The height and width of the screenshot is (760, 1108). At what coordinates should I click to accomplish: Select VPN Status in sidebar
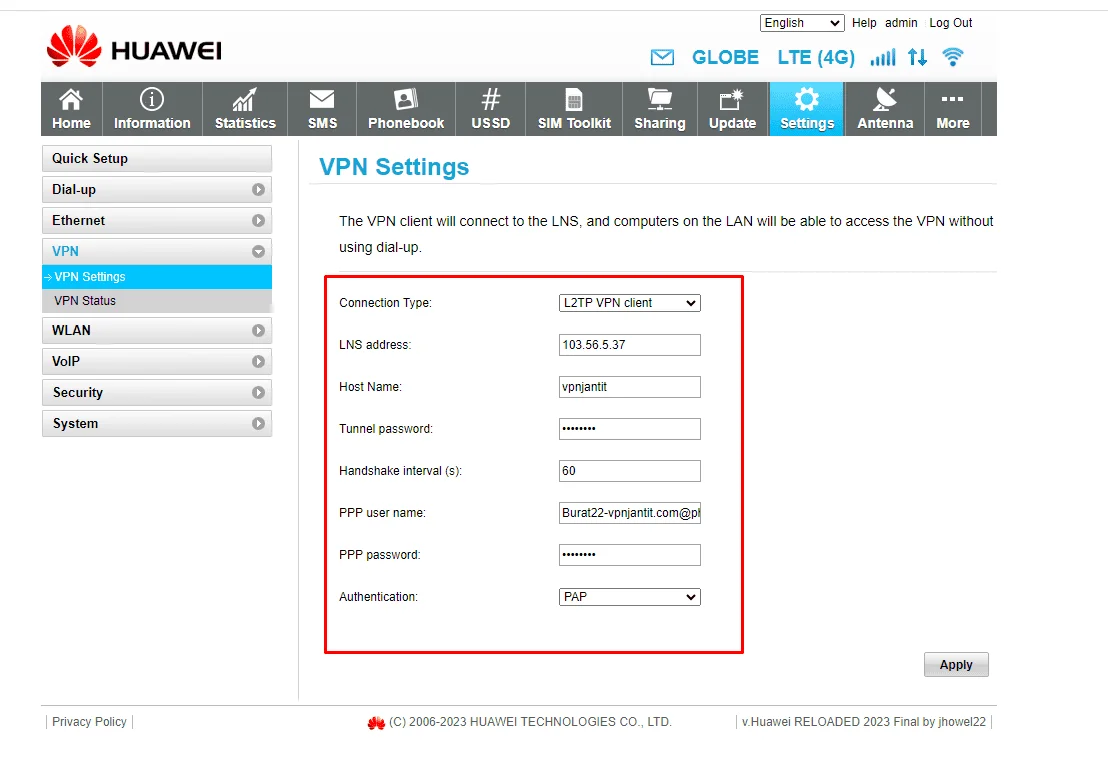(x=157, y=301)
